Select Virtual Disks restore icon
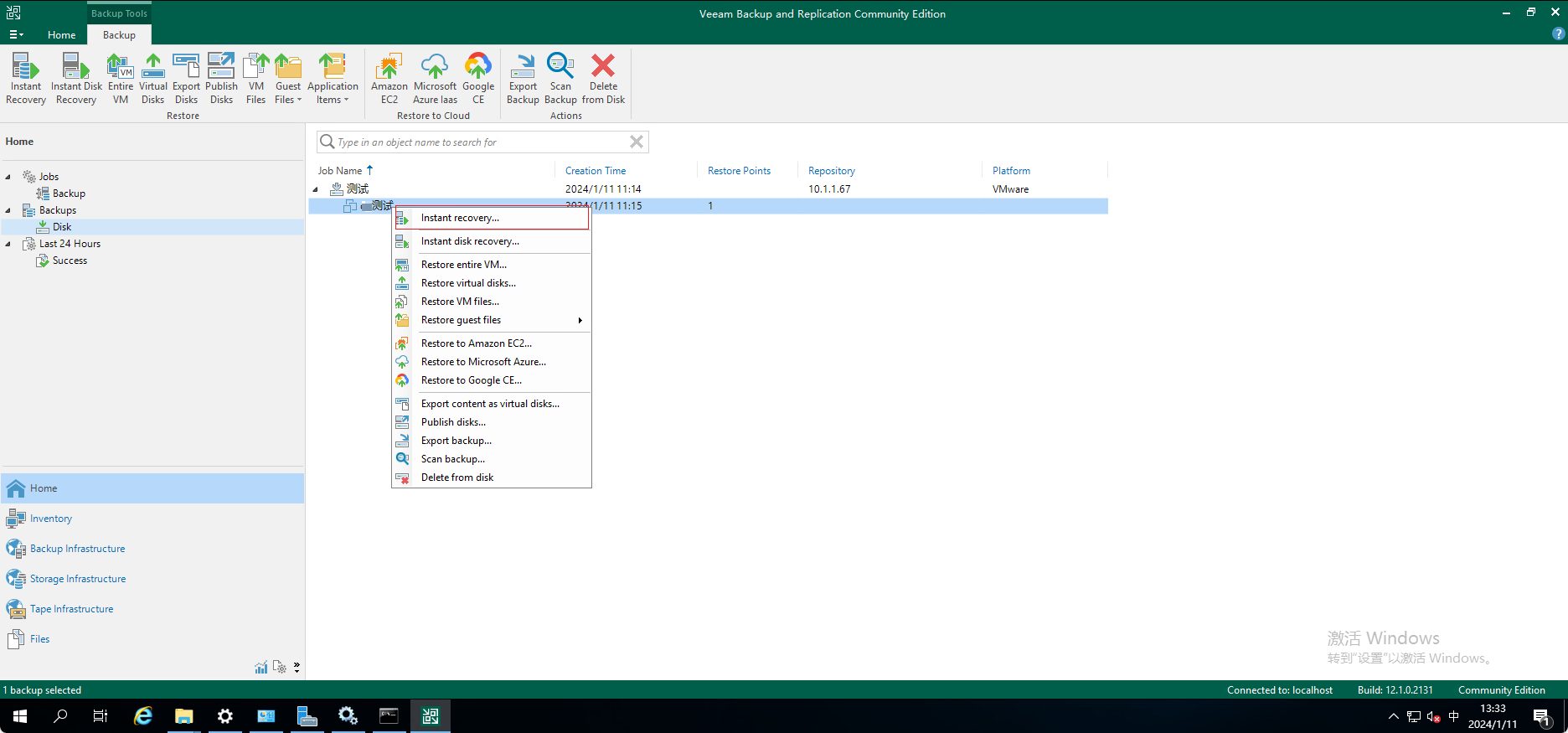This screenshot has width=1568, height=733. click(x=153, y=79)
